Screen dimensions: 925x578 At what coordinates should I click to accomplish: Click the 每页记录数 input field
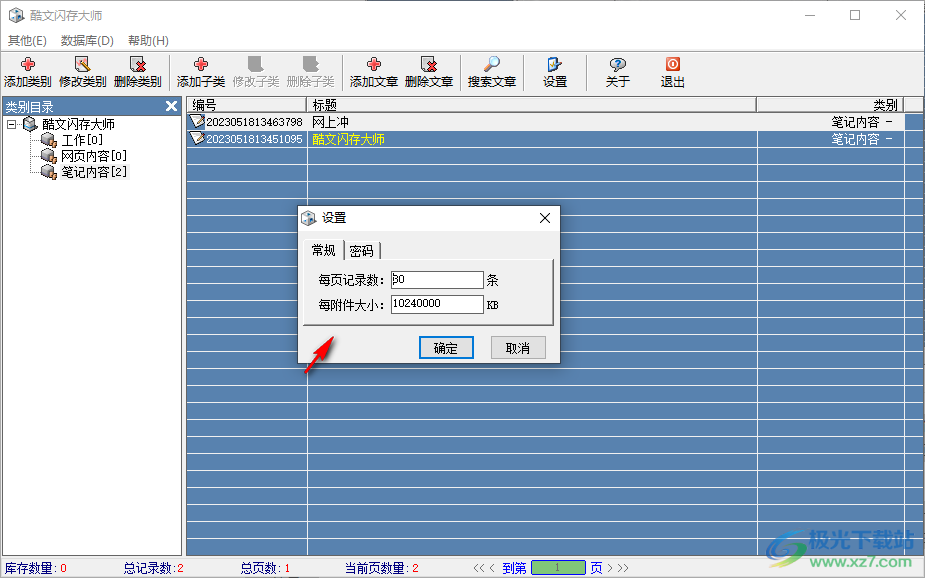[437, 280]
